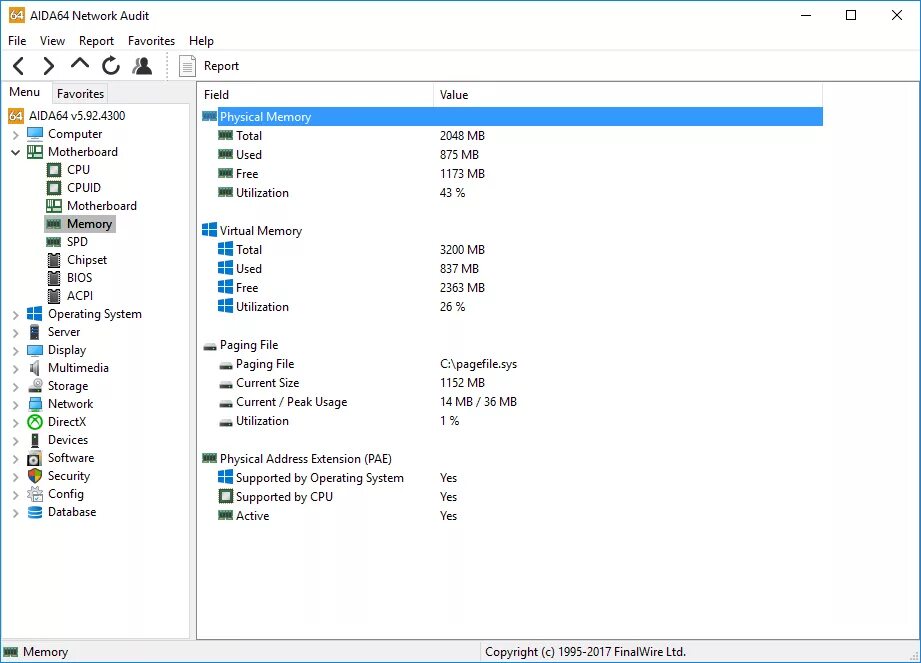Click the Network computer icon
This screenshot has height=663, width=921.
point(35,404)
